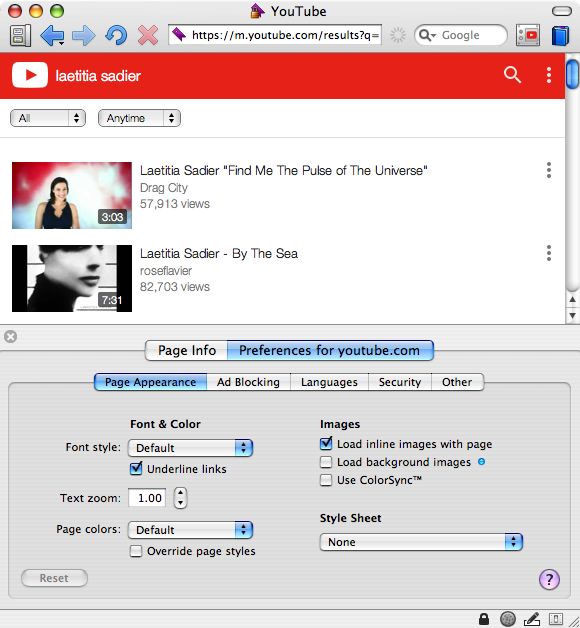580x628 pixels.
Task: Open Font style Default dropdown
Action: (190, 448)
